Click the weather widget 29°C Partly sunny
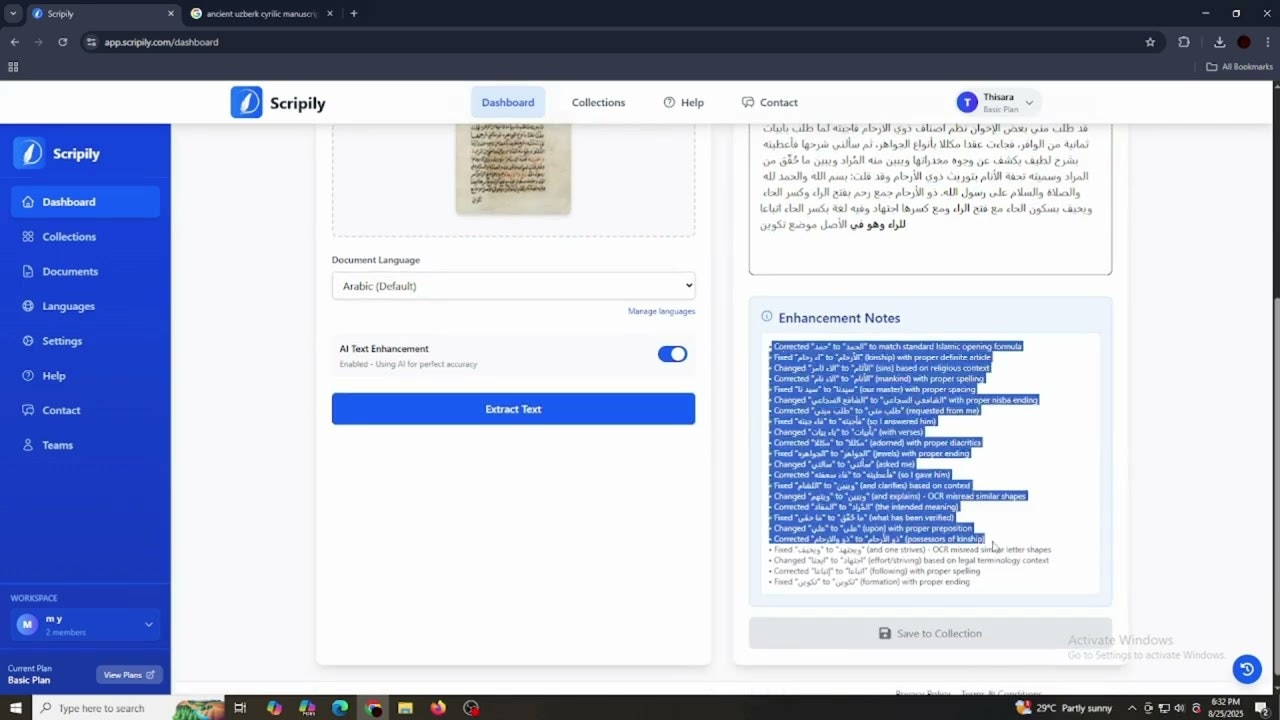Viewport: 1280px width, 720px height. tap(1063, 708)
